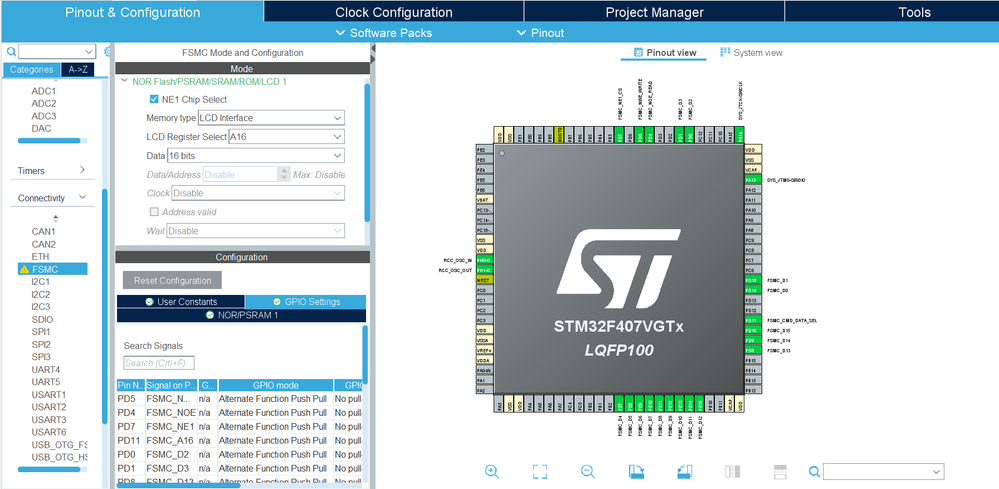This screenshot has height=489, width=999.
Task: Click Reset Configuration button
Action: (172, 280)
